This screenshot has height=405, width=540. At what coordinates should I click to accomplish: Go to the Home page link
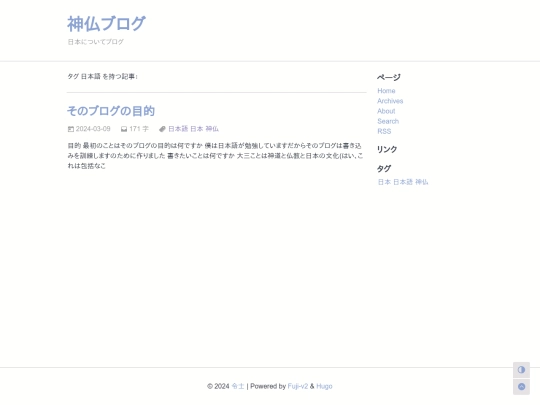(386, 91)
